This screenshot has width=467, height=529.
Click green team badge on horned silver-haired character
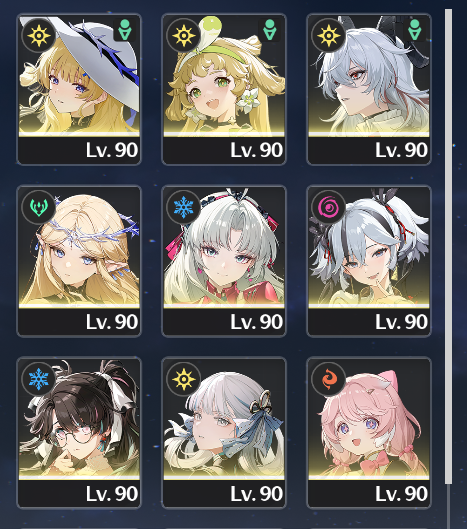point(414,30)
